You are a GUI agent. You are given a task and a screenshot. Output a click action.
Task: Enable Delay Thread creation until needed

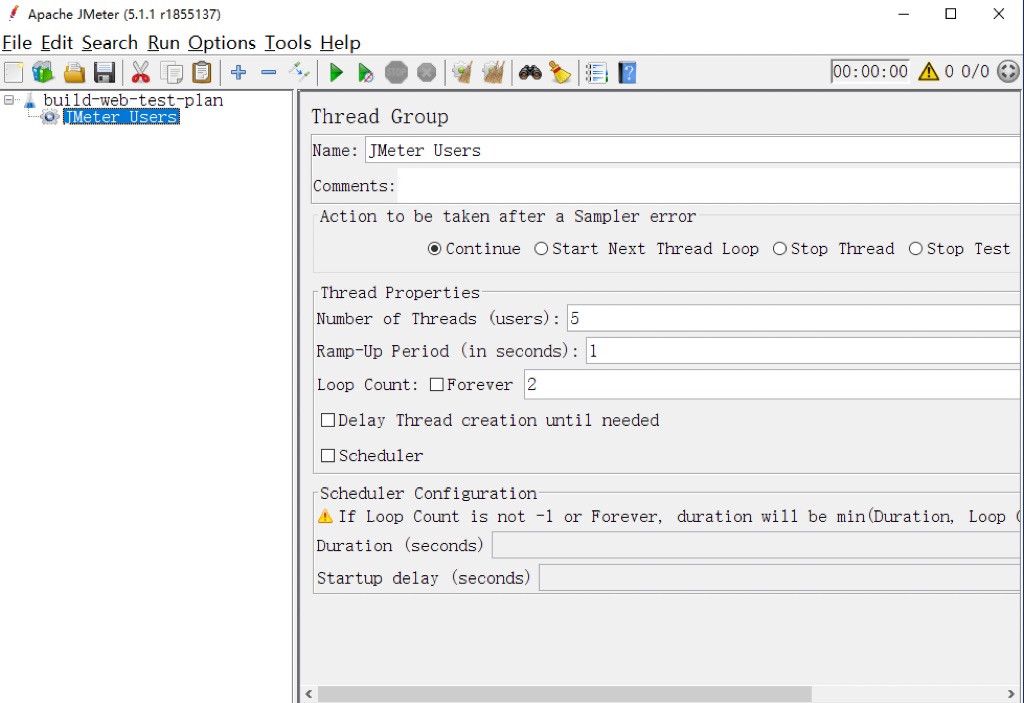(x=328, y=420)
